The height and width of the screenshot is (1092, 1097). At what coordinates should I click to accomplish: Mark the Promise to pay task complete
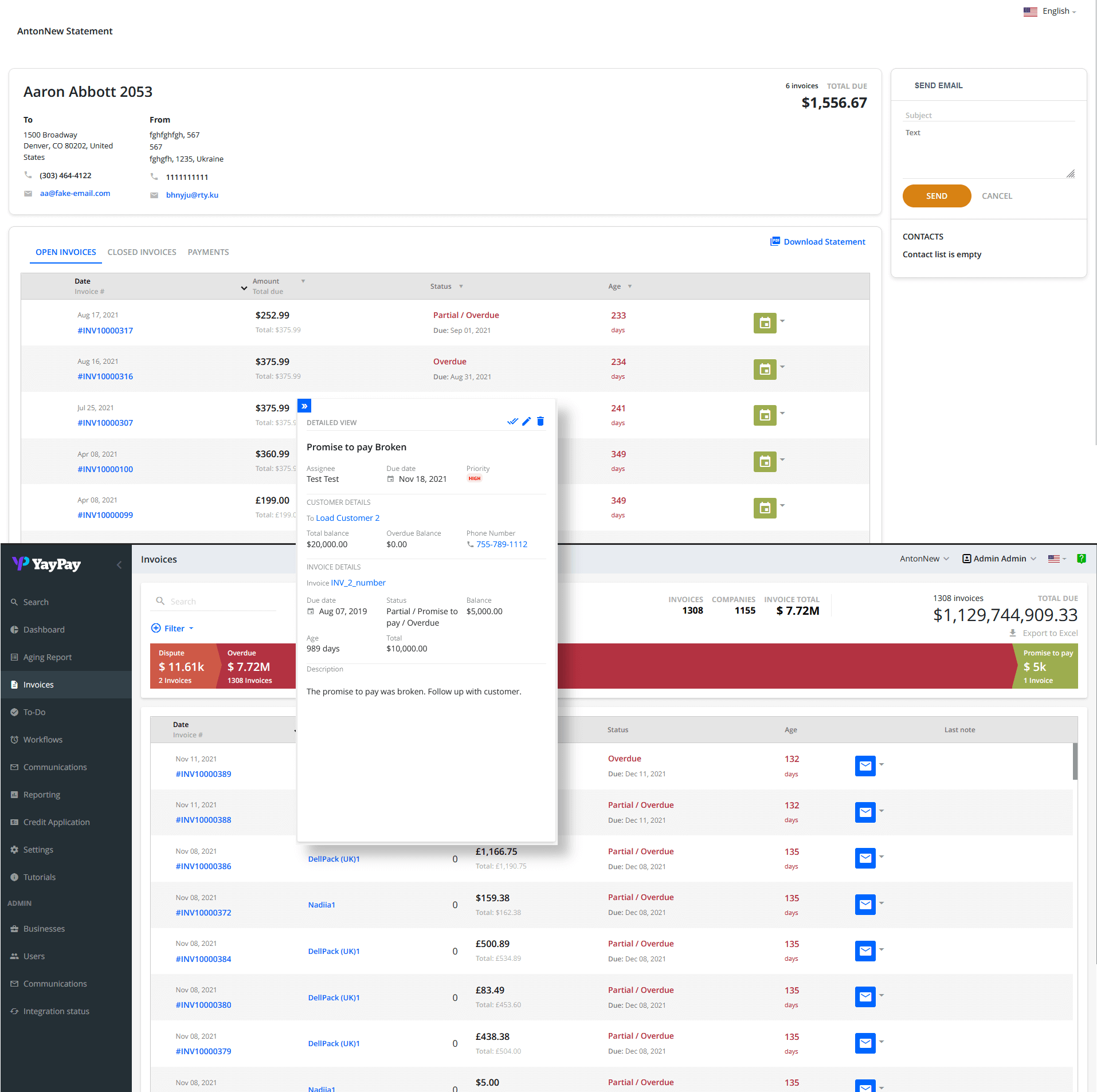[512, 422]
